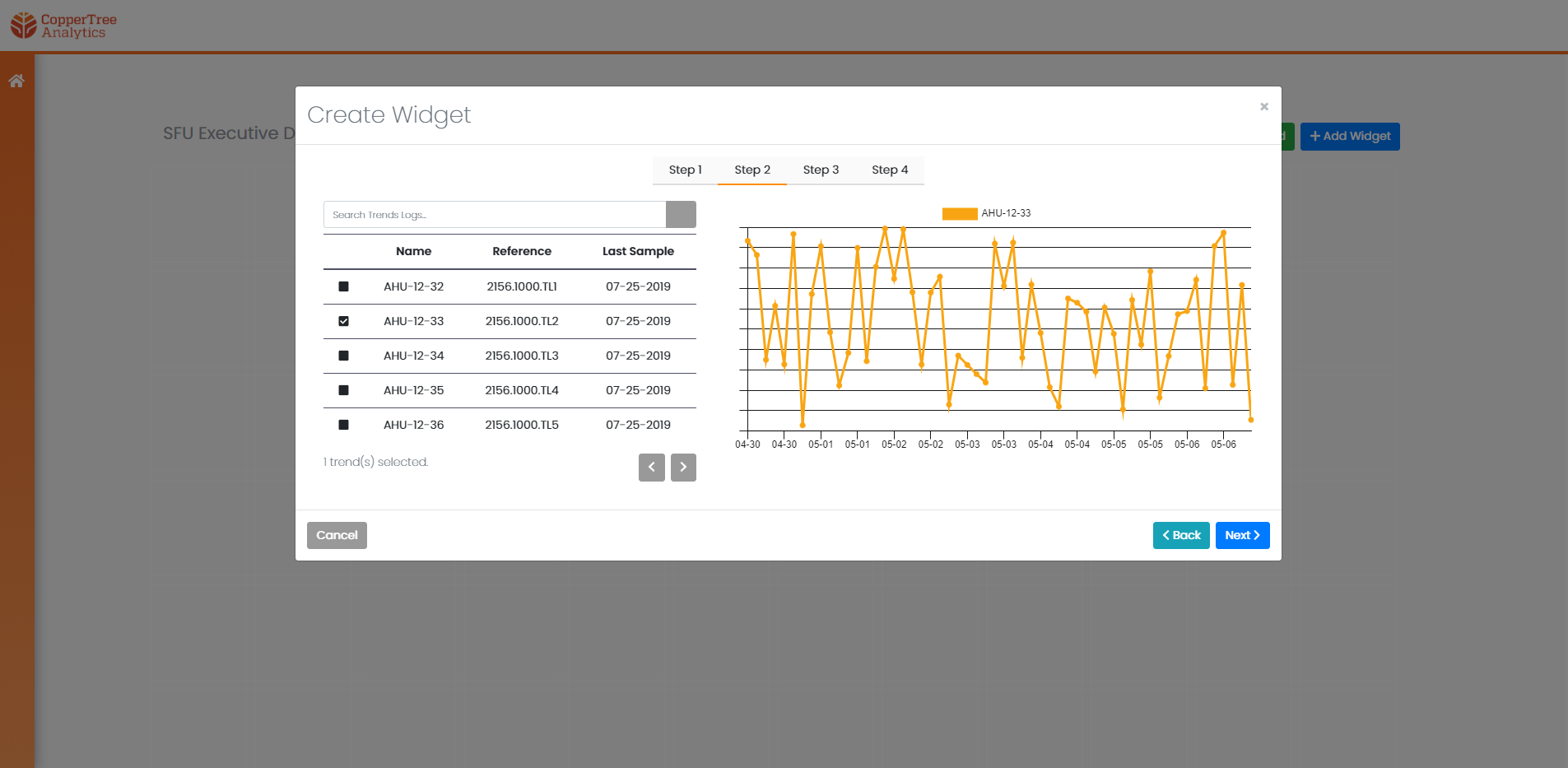Click the AHU-12-33 name cell

click(x=413, y=321)
